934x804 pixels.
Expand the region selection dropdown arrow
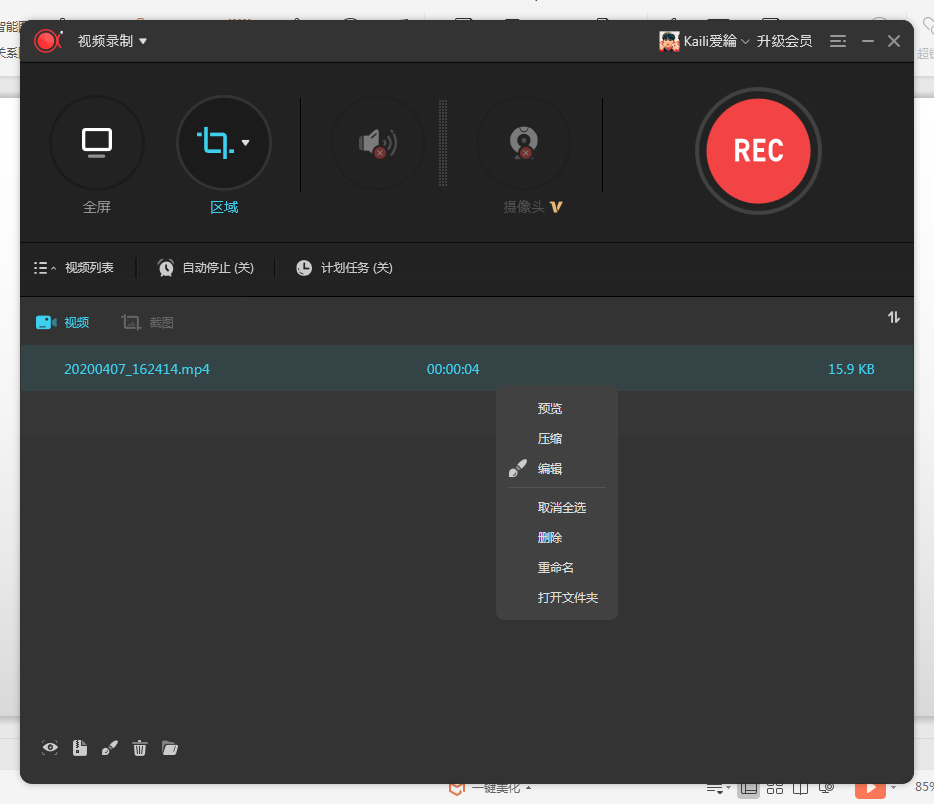[246, 143]
